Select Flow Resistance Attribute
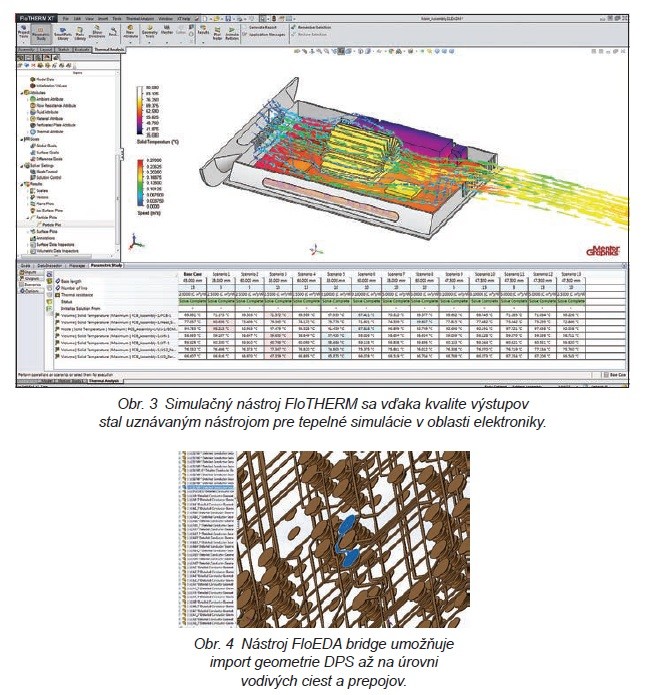 point(53,105)
